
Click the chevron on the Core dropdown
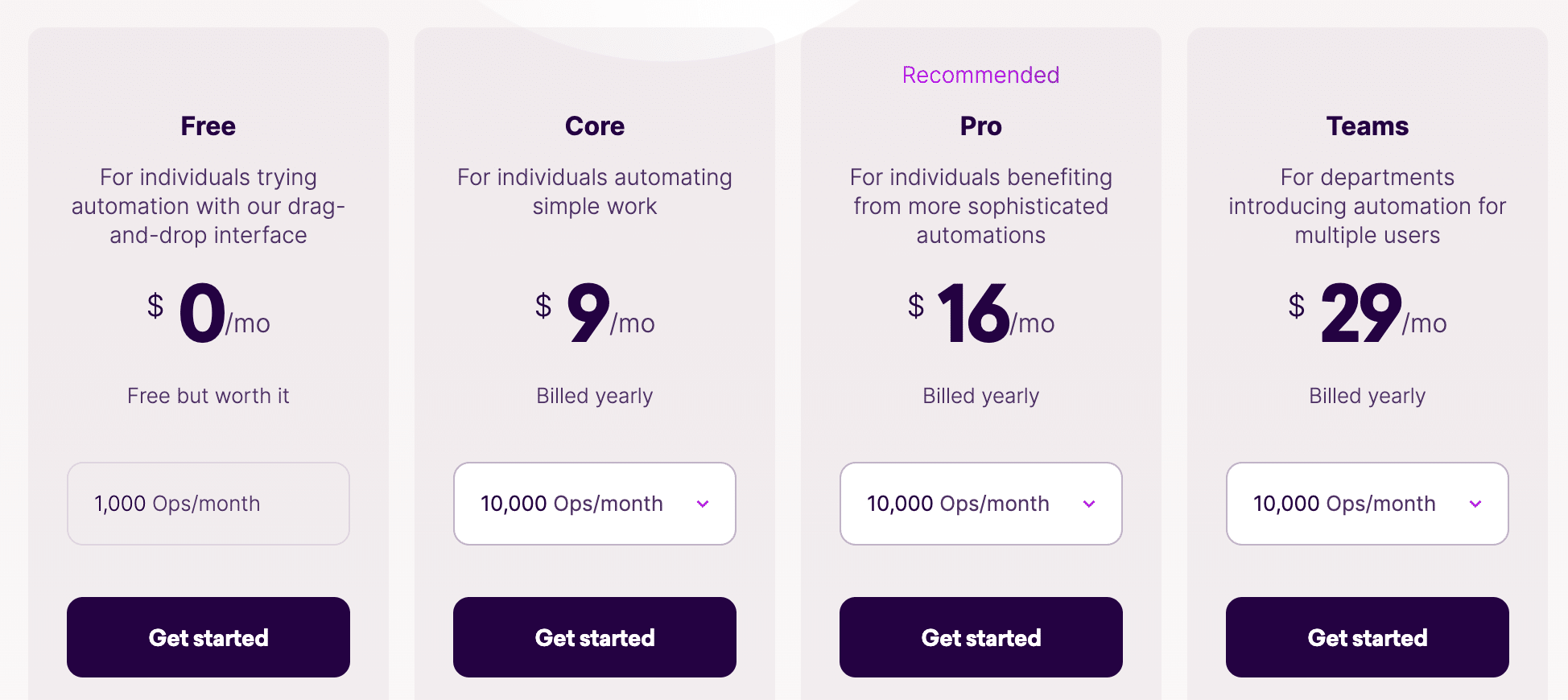703,504
